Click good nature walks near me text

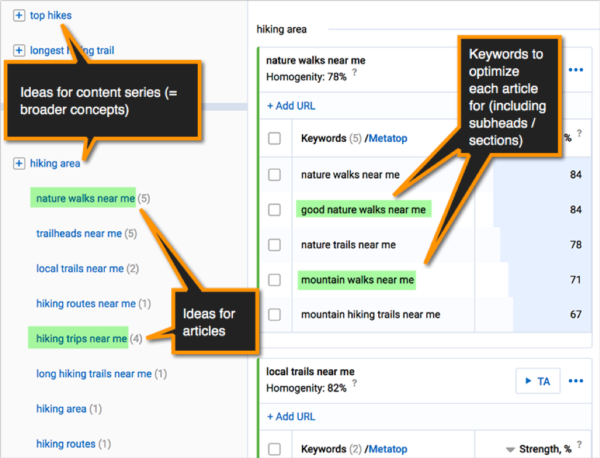(363, 210)
